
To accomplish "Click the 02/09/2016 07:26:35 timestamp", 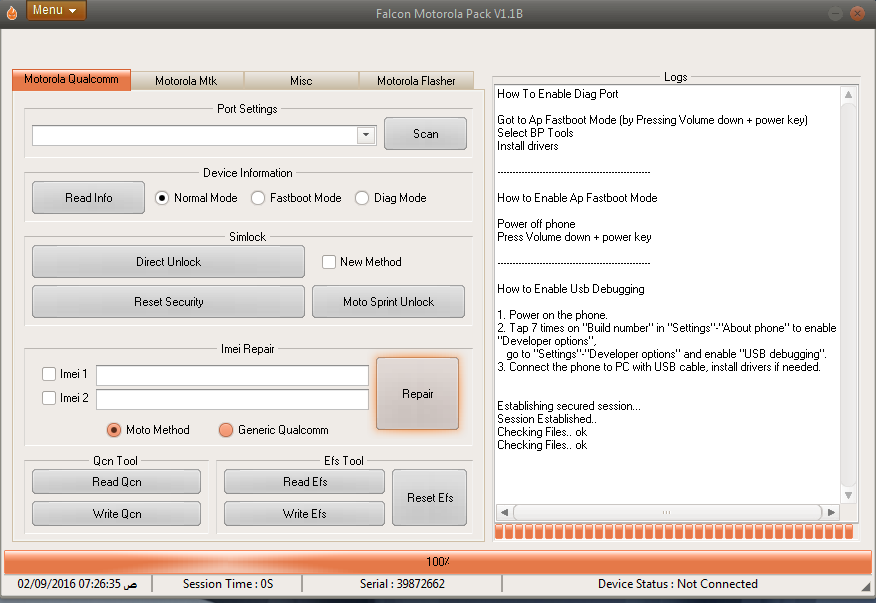I will click(77, 584).
